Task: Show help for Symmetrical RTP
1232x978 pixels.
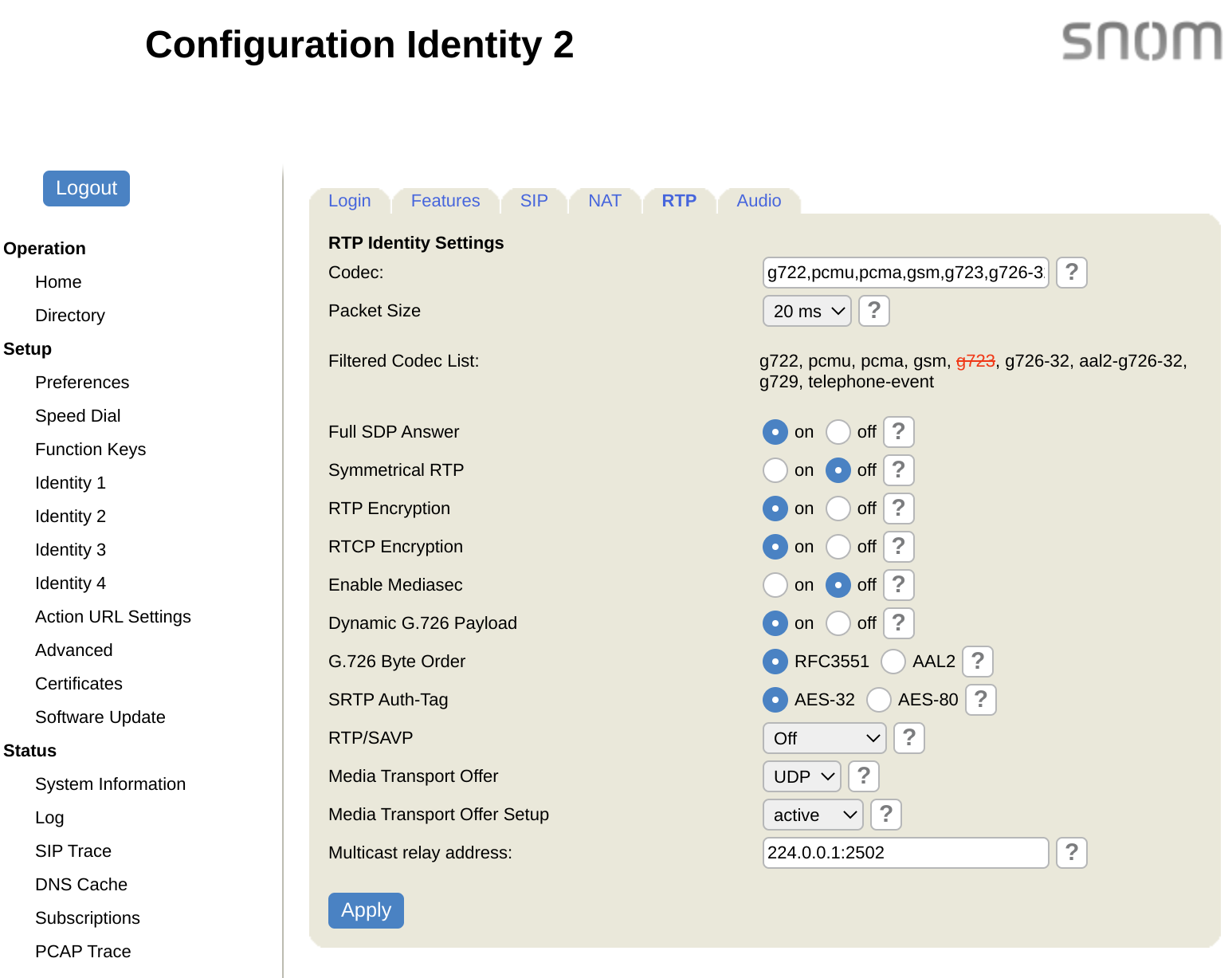Action: [x=898, y=470]
